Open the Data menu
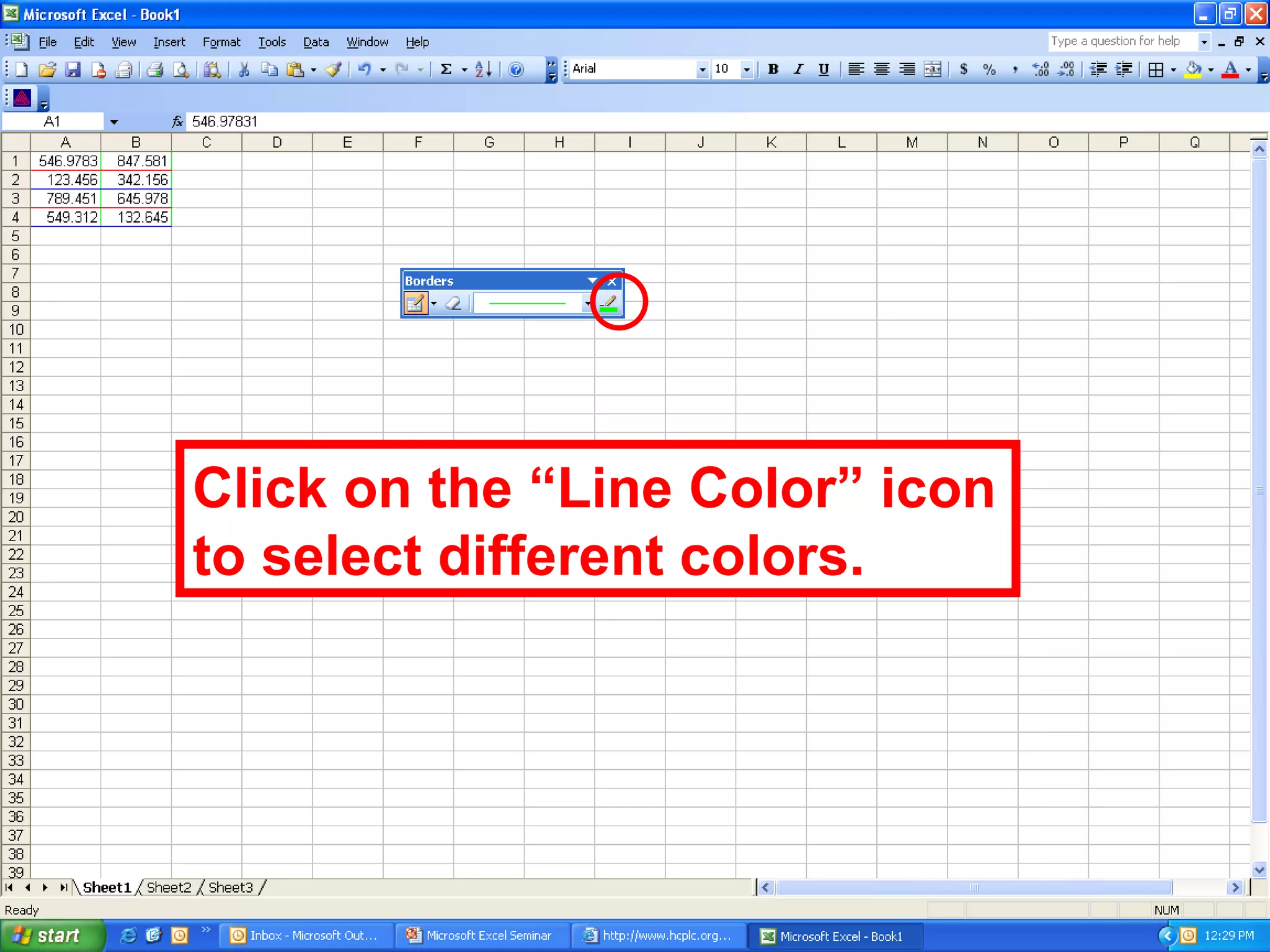This screenshot has height=952, width=1270. (x=316, y=42)
